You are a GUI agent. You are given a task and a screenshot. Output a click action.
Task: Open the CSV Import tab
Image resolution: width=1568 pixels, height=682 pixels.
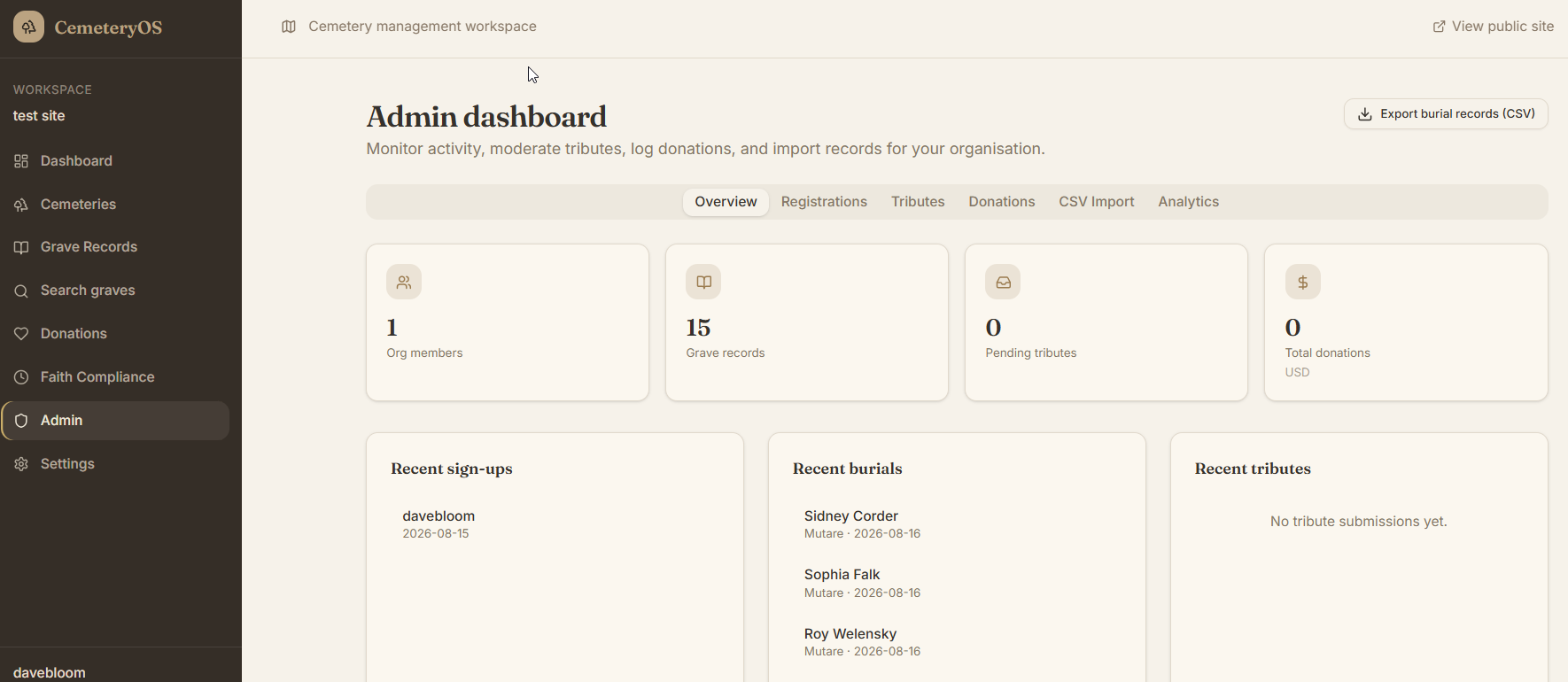(1097, 202)
